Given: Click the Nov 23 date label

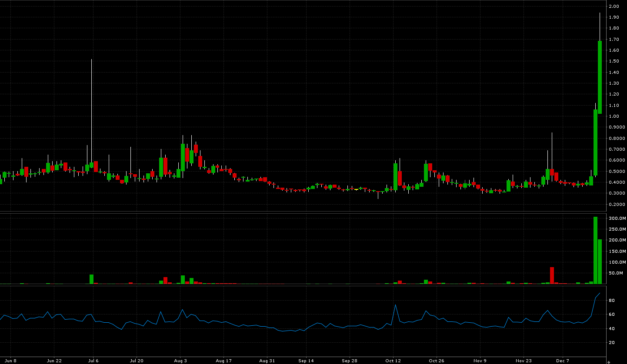Looking at the screenshot, I should click(x=523, y=361).
